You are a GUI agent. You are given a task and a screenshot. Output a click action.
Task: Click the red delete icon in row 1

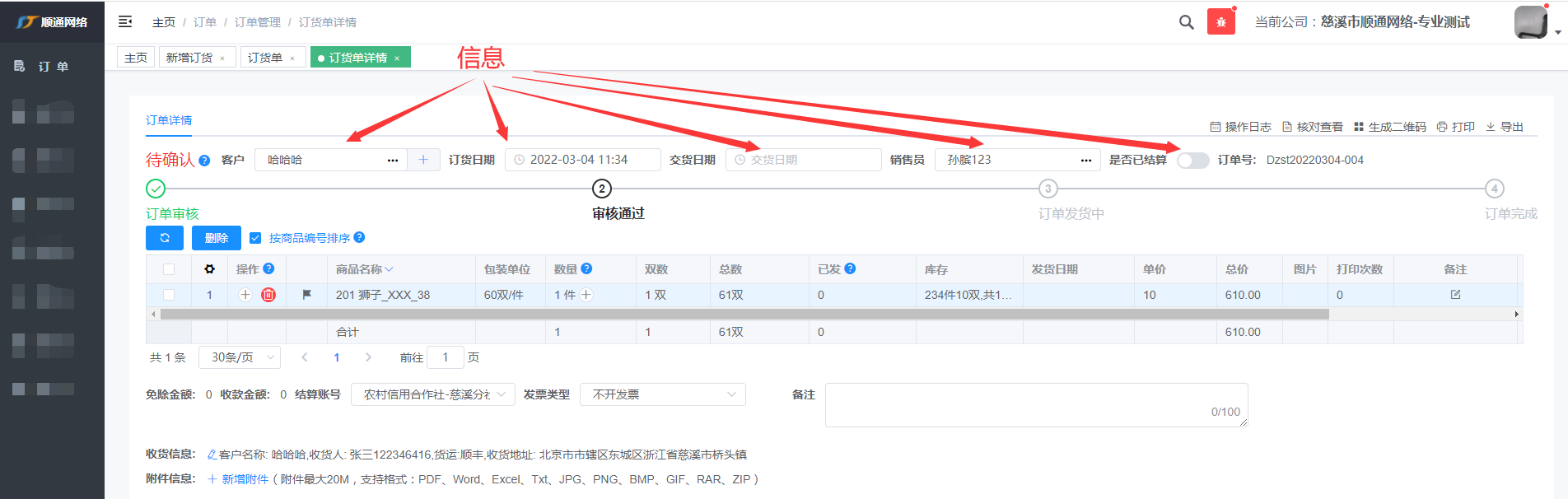pyautogui.click(x=268, y=295)
